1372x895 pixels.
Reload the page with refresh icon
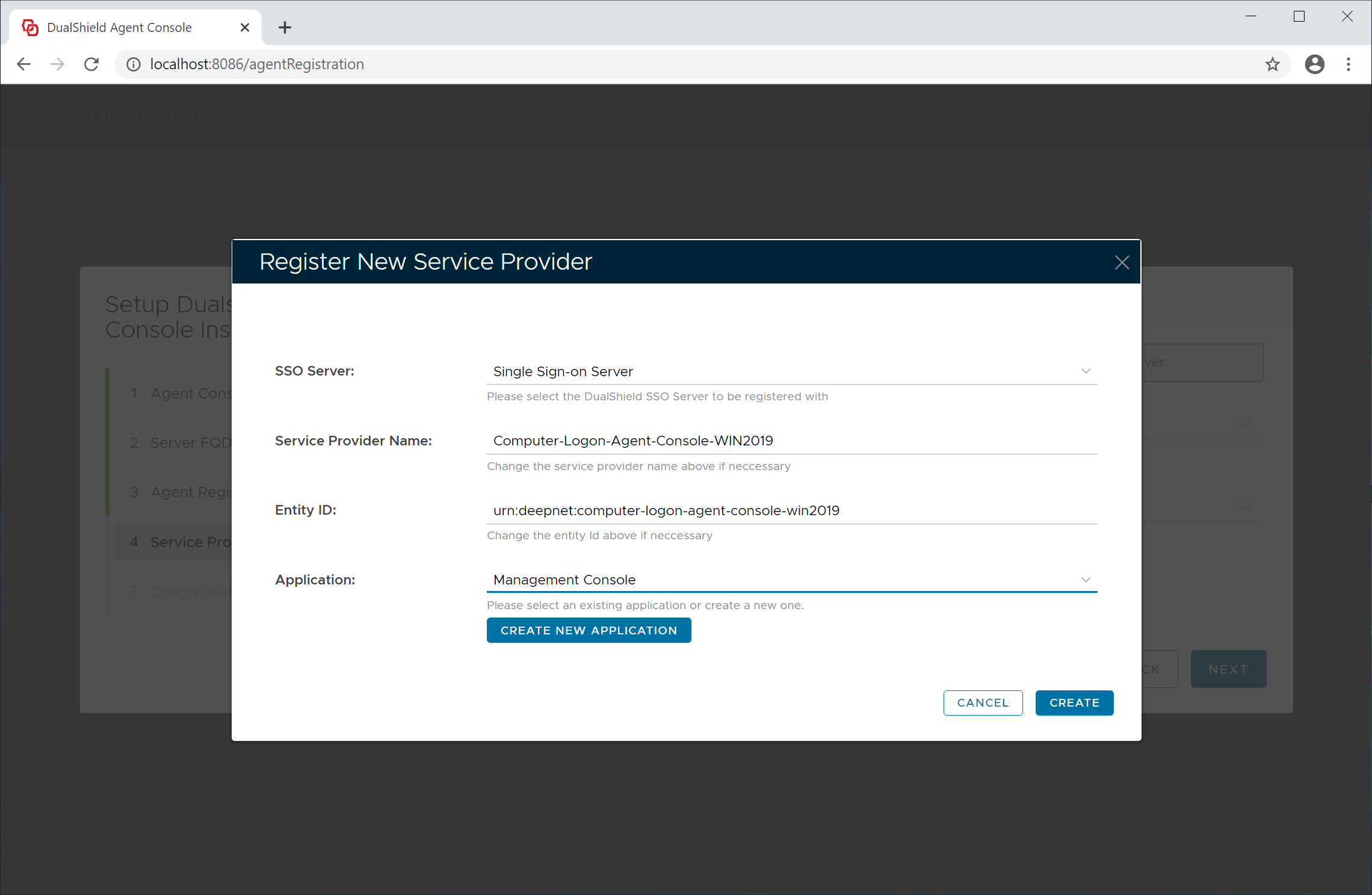(91, 64)
